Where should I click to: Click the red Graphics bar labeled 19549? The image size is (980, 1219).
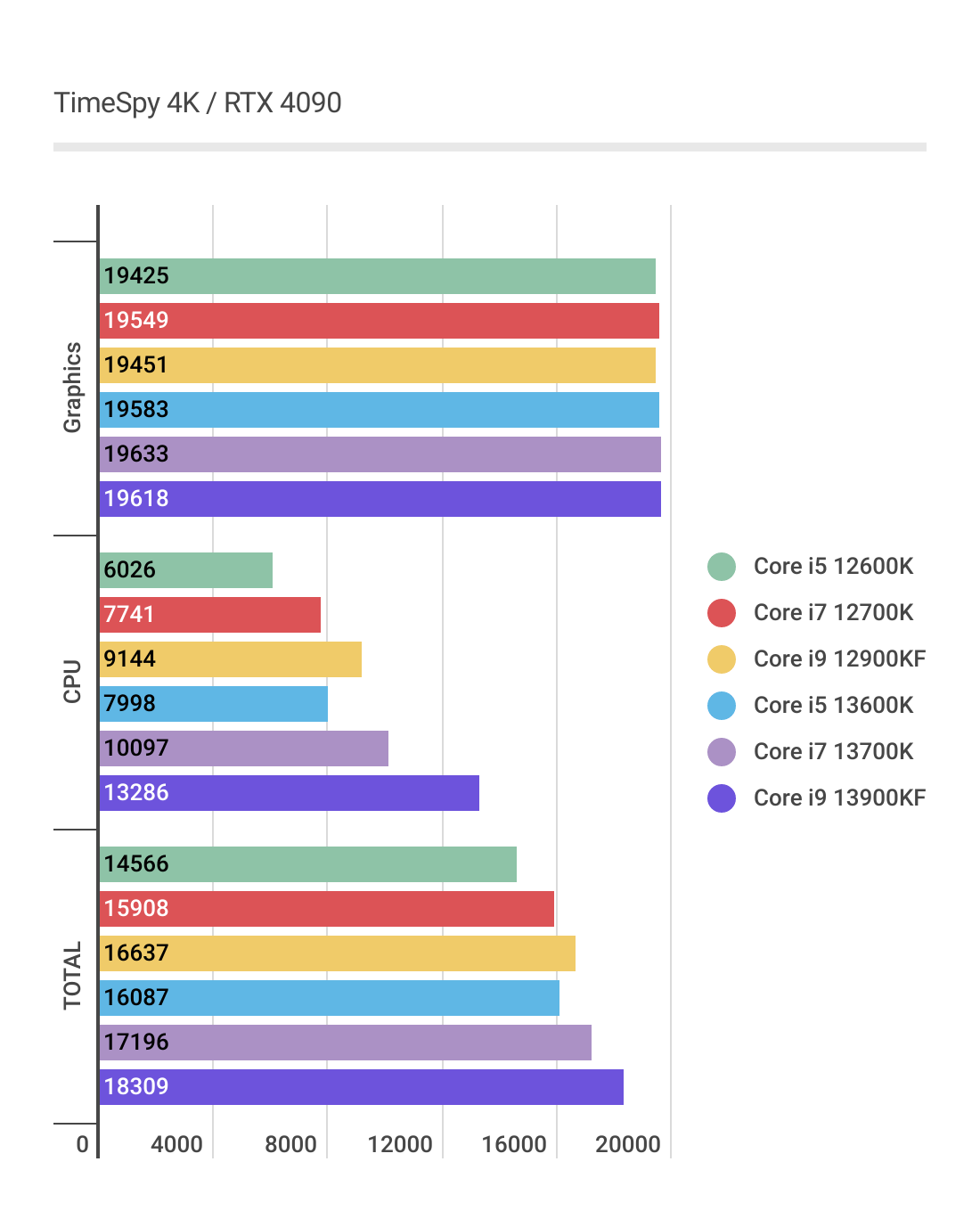[x=380, y=321]
